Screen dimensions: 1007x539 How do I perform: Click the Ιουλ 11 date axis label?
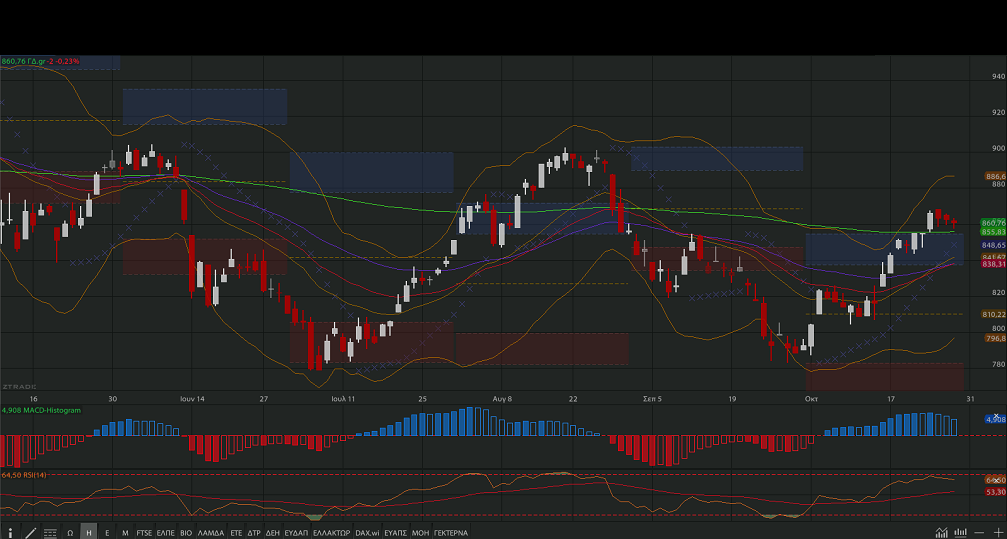click(x=343, y=398)
